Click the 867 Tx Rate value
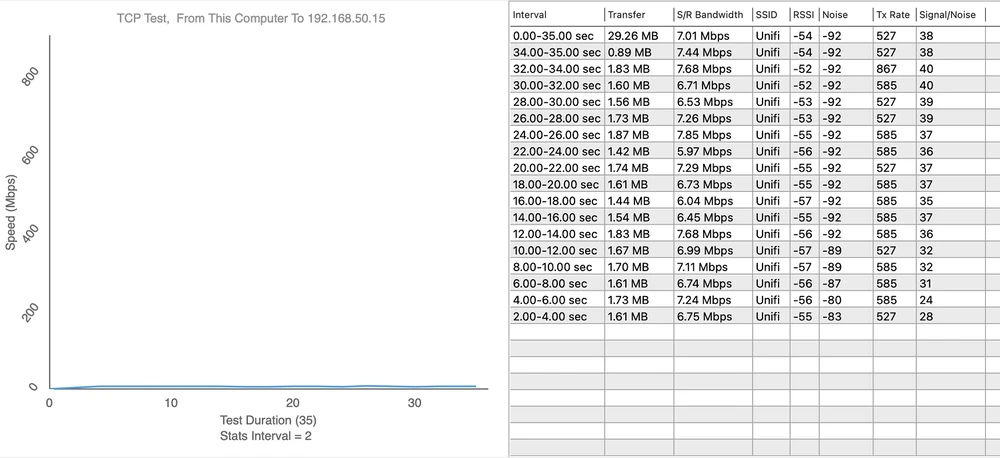This screenshot has height=458, width=1000. (888, 68)
